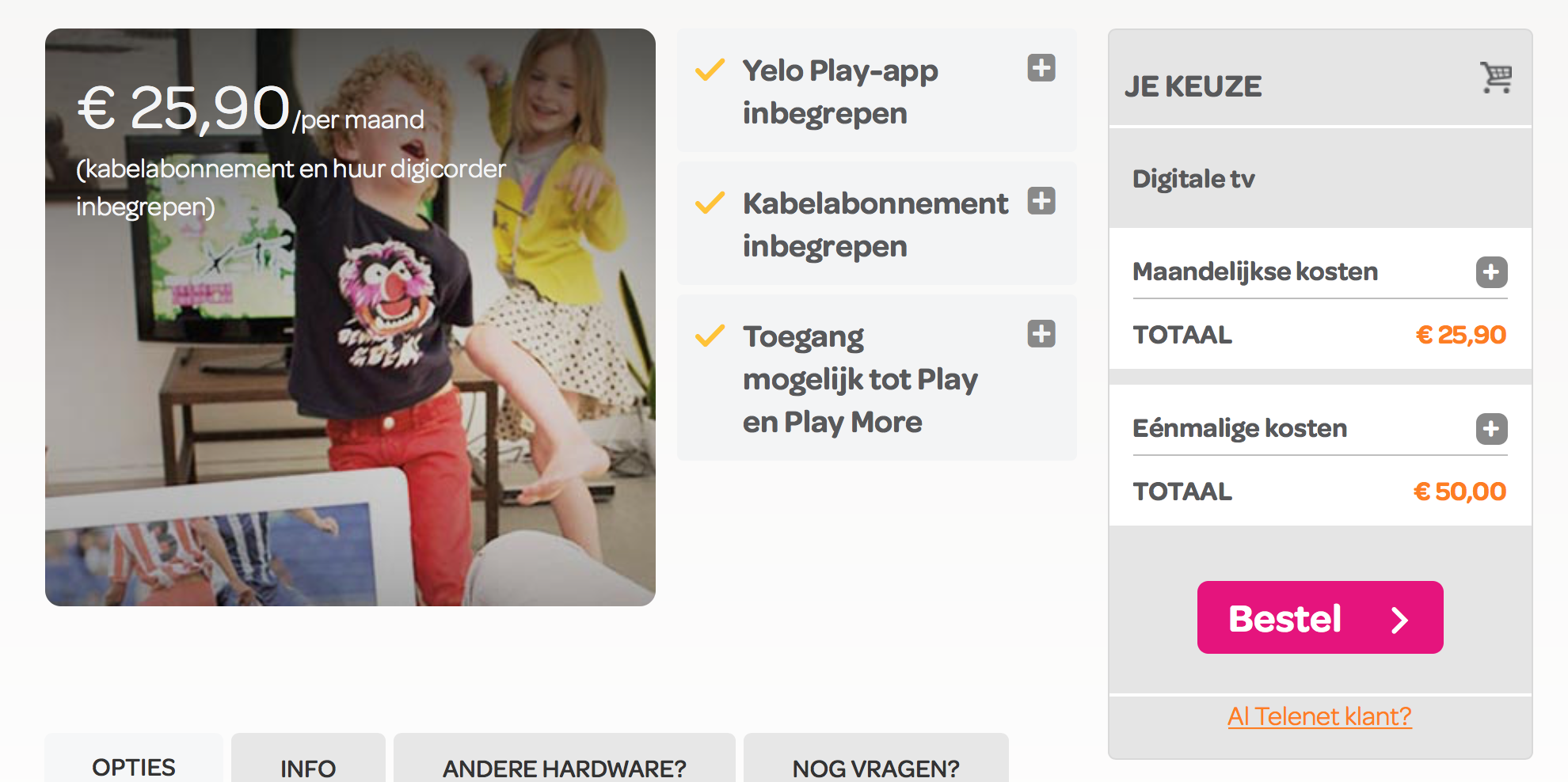Image resolution: width=1568 pixels, height=782 pixels.
Task: Open the NOG VRAGEN? tab
Action: (x=876, y=768)
